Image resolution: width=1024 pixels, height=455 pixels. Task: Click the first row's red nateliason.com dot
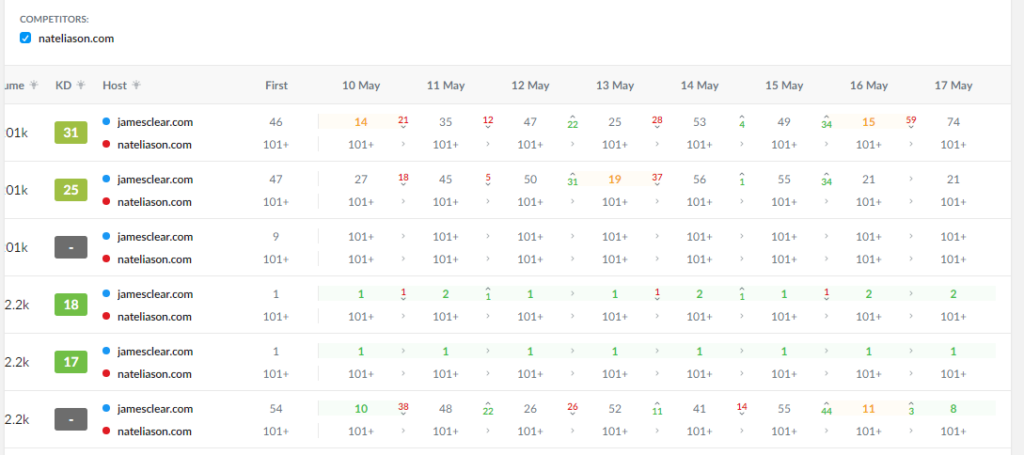coord(106,144)
